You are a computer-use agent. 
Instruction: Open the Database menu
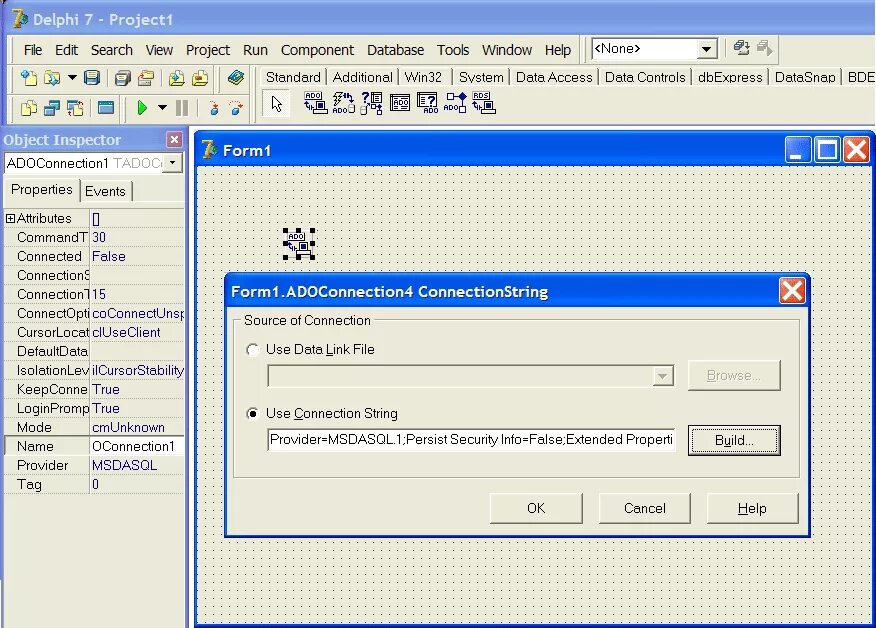(395, 50)
